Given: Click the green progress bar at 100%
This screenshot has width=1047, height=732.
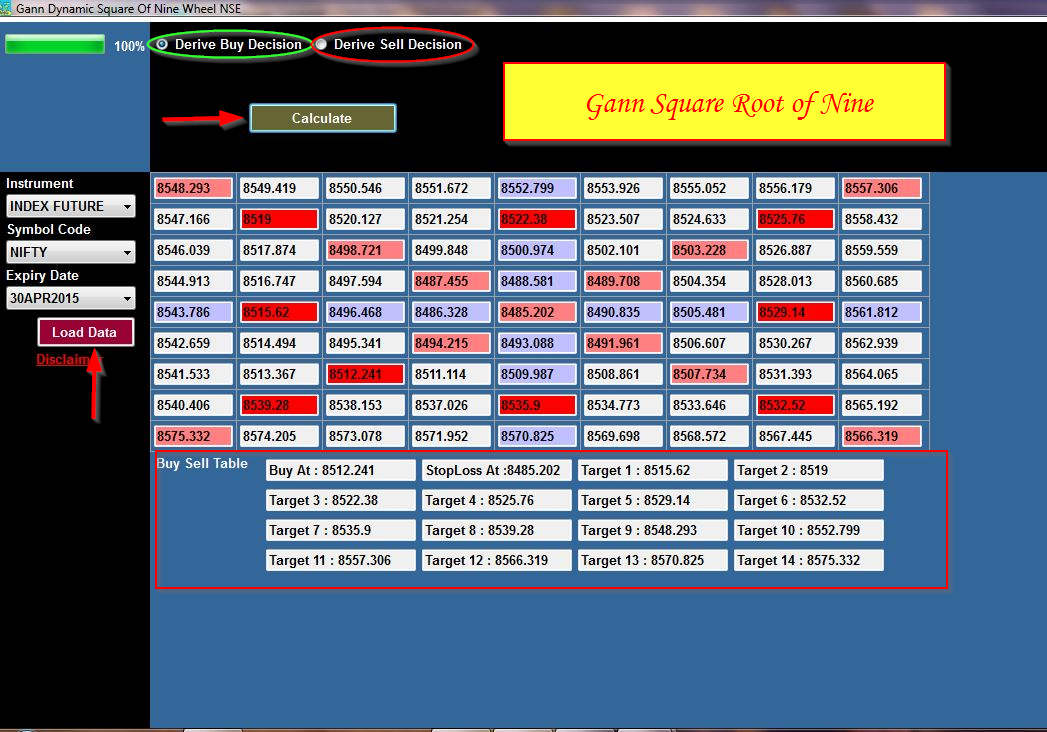Looking at the screenshot, I should click(55, 44).
